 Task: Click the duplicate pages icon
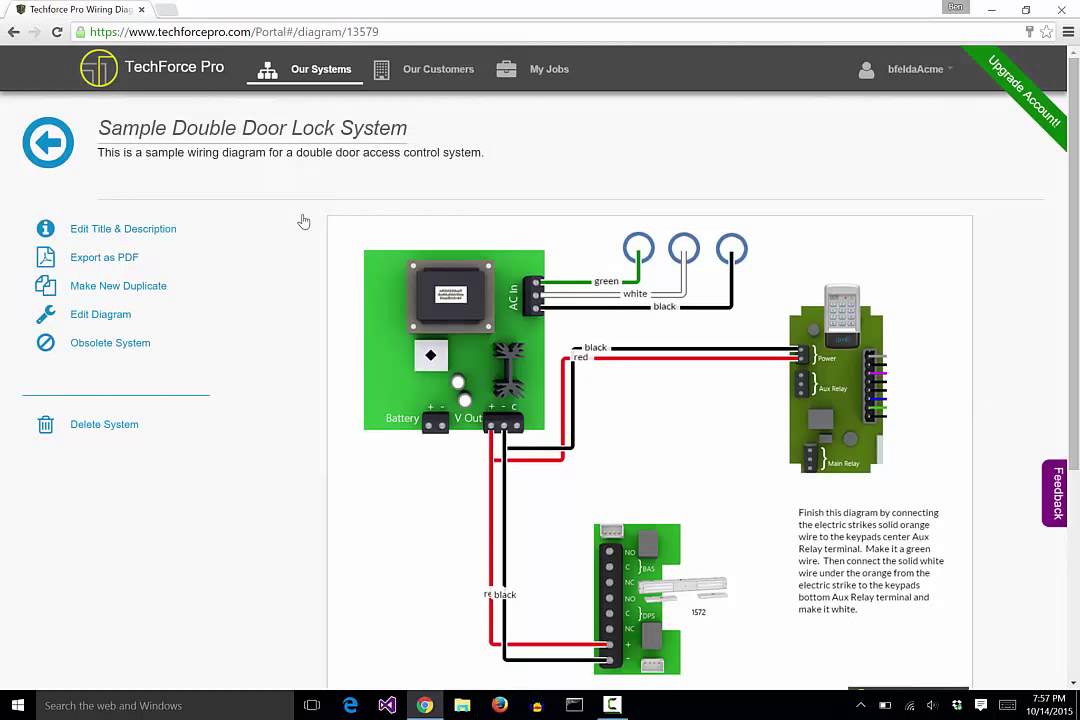coord(45,285)
